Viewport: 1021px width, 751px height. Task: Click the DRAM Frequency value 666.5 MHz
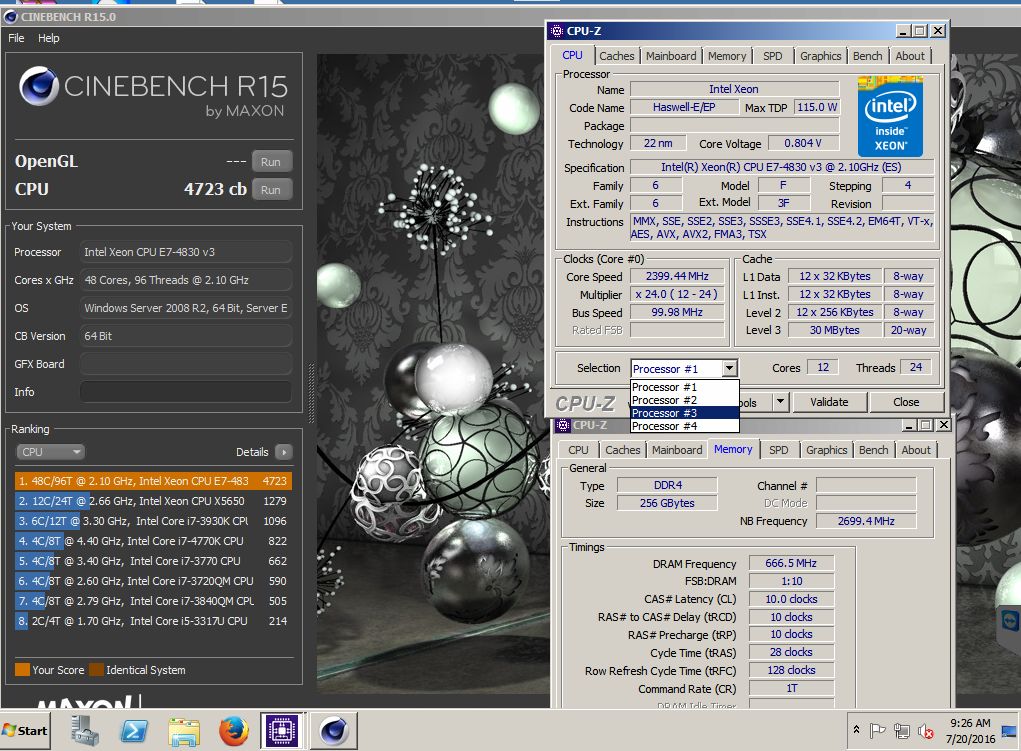point(791,563)
